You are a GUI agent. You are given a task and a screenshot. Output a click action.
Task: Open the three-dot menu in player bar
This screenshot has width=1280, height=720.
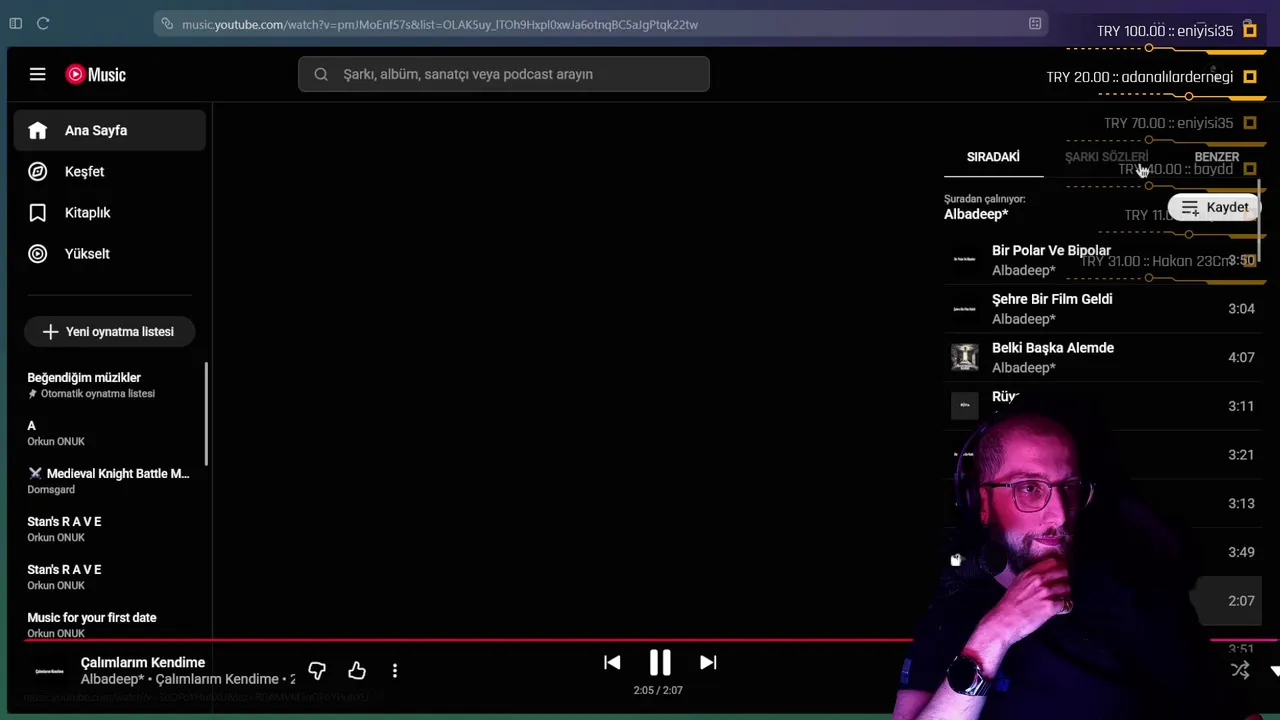(395, 670)
